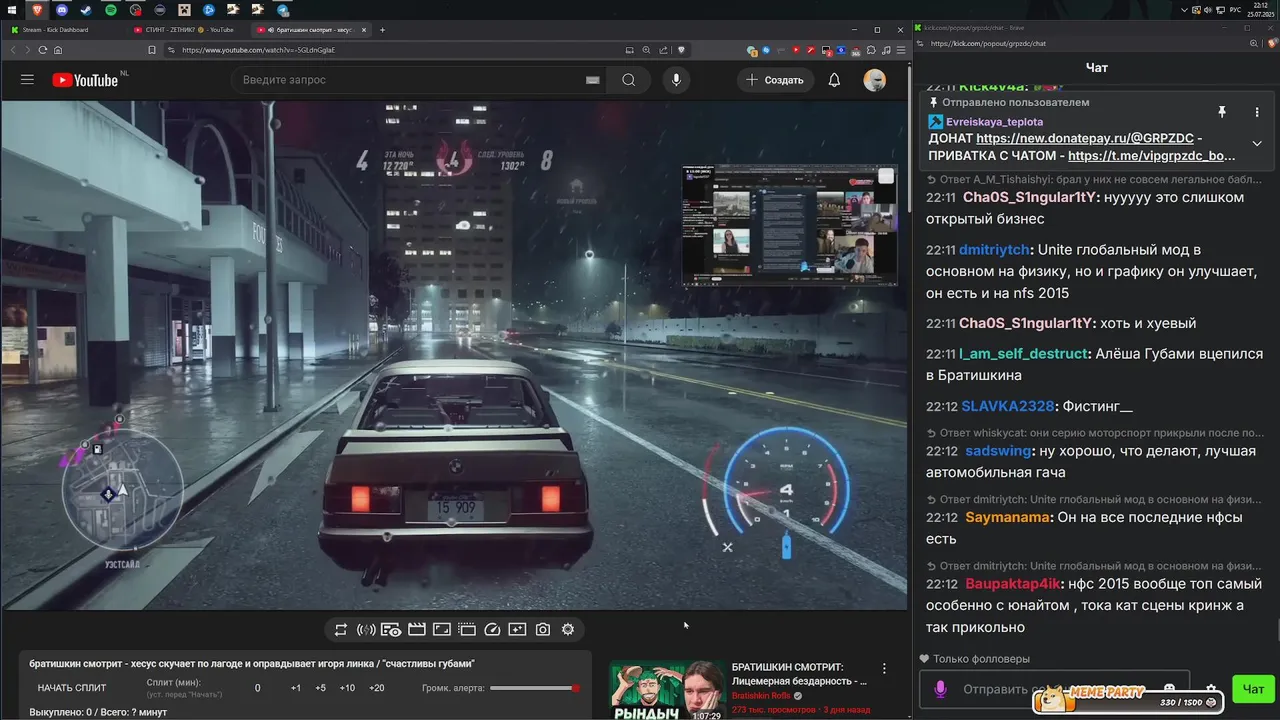The width and height of the screenshot is (1280, 720).
Task: Start voice search with microphone icon
Action: 676,80
